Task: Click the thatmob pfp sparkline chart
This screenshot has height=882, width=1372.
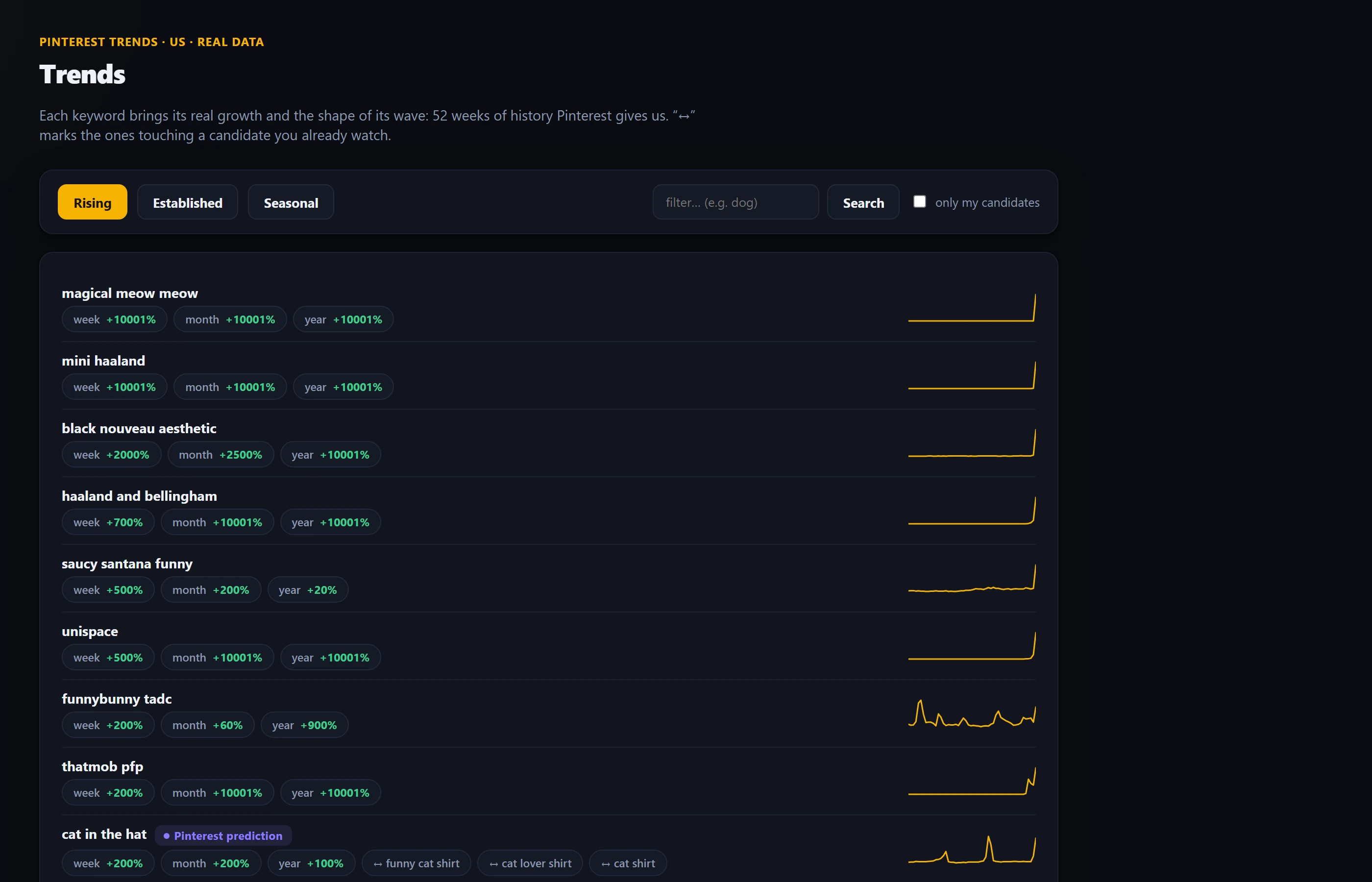Action: pos(972,781)
